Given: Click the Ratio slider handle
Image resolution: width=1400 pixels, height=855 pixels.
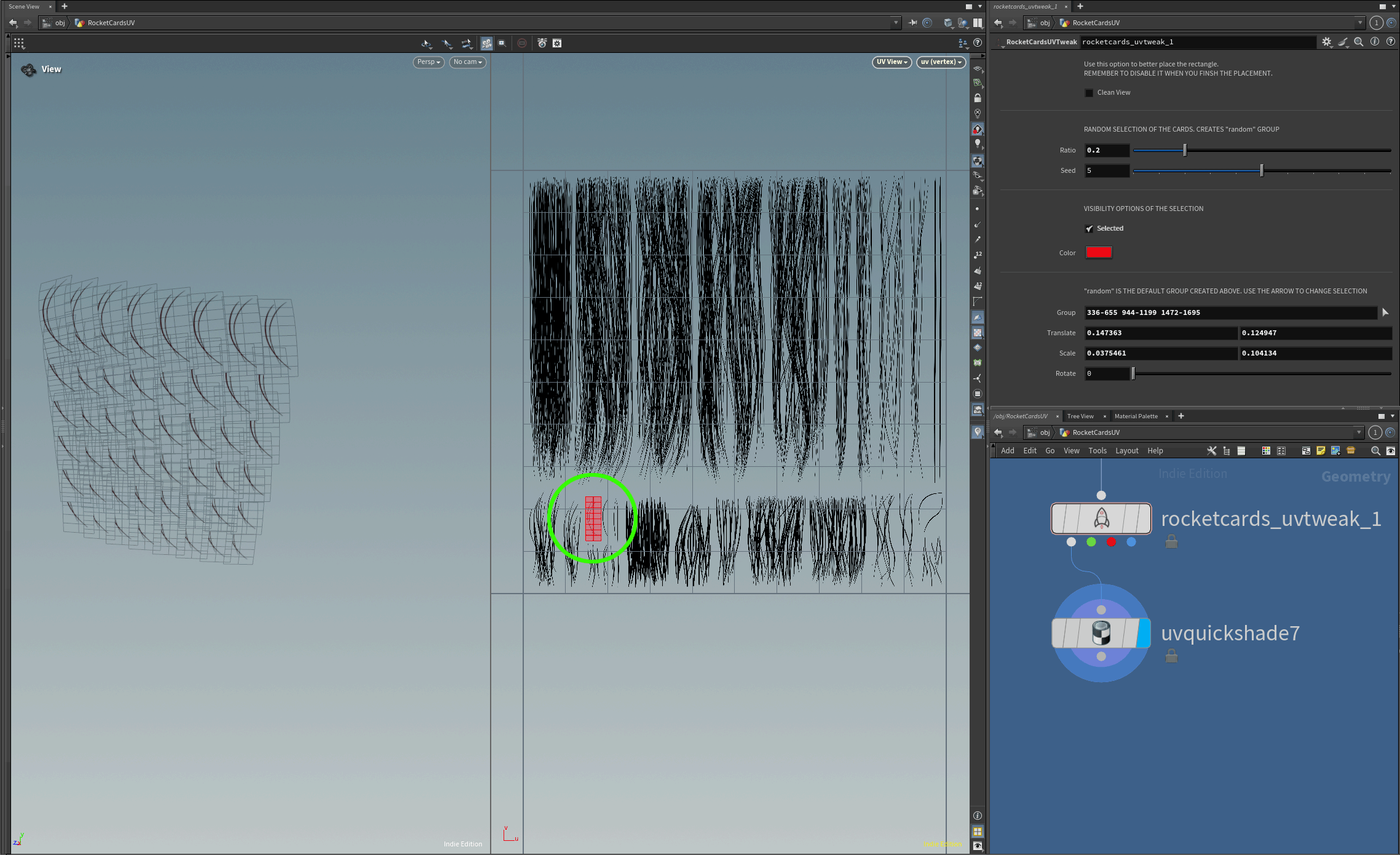Looking at the screenshot, I should click(1185, 150).
